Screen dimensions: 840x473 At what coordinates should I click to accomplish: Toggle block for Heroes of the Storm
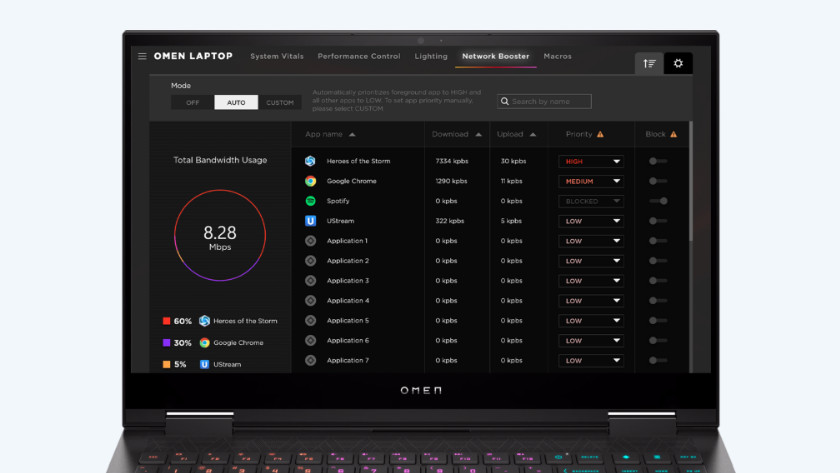pyautogui.click(x=658, y=161)
